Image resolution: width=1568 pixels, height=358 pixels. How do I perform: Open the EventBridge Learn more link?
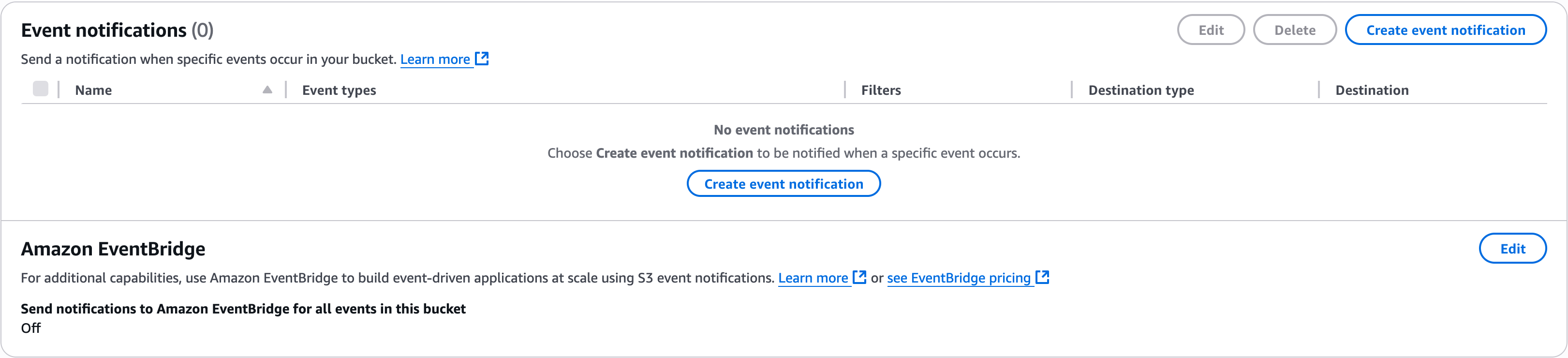814,278
